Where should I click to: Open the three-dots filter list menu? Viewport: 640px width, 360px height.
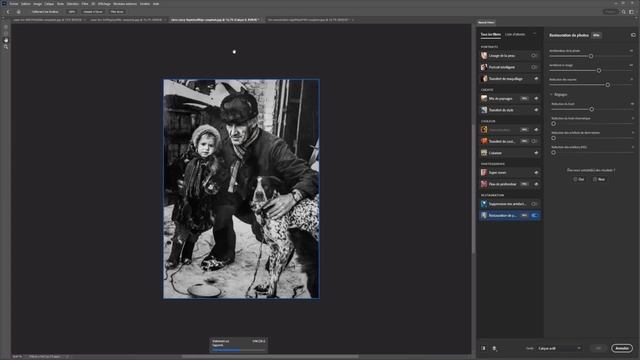point(534,34)
